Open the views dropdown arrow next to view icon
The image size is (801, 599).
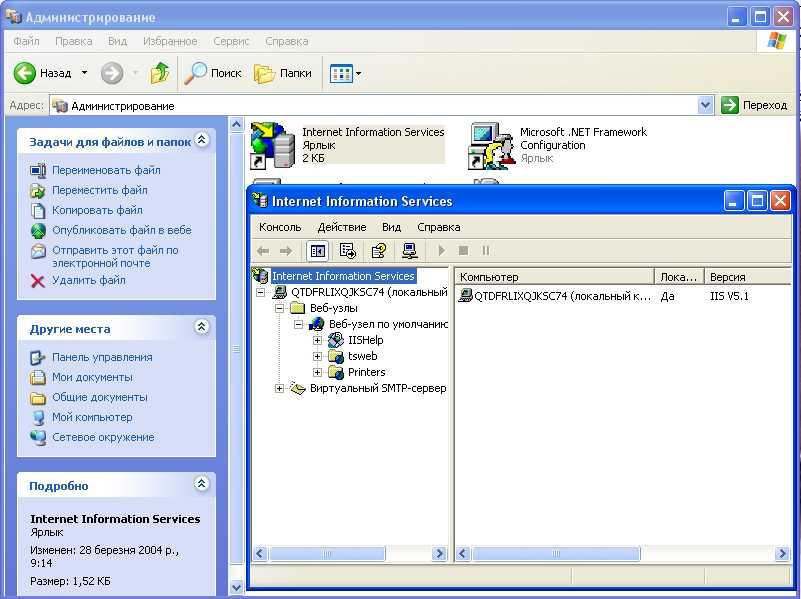click(359, 74)
